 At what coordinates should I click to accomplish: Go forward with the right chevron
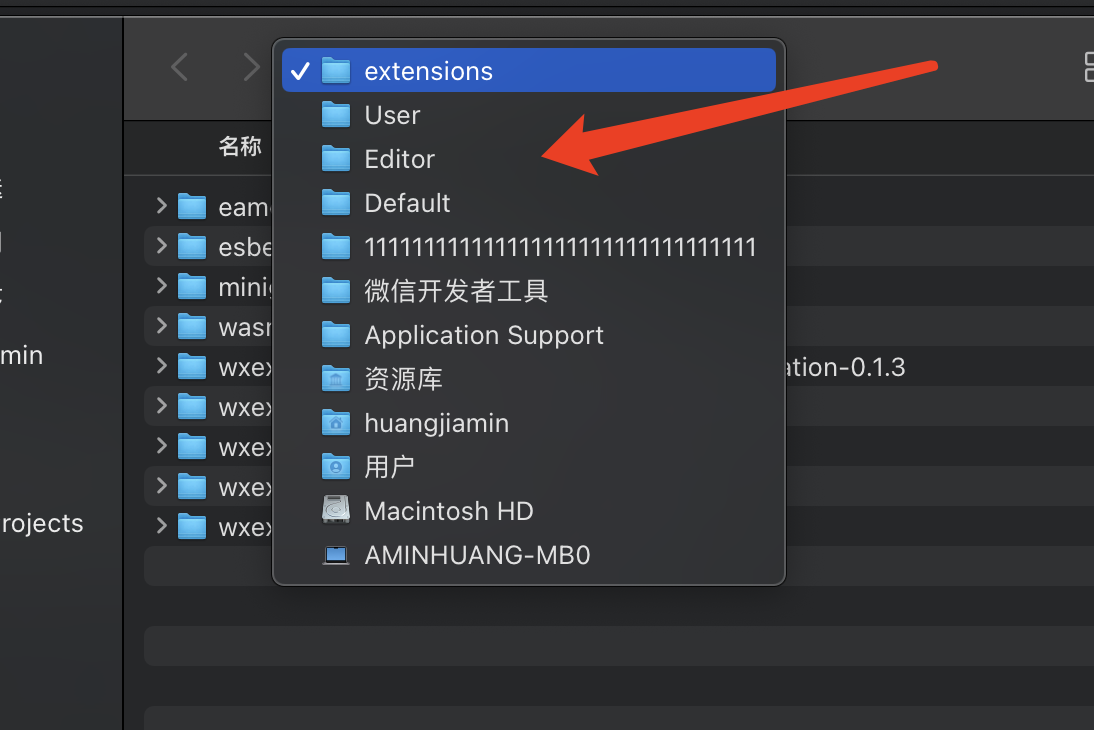[x=251, y=67]
